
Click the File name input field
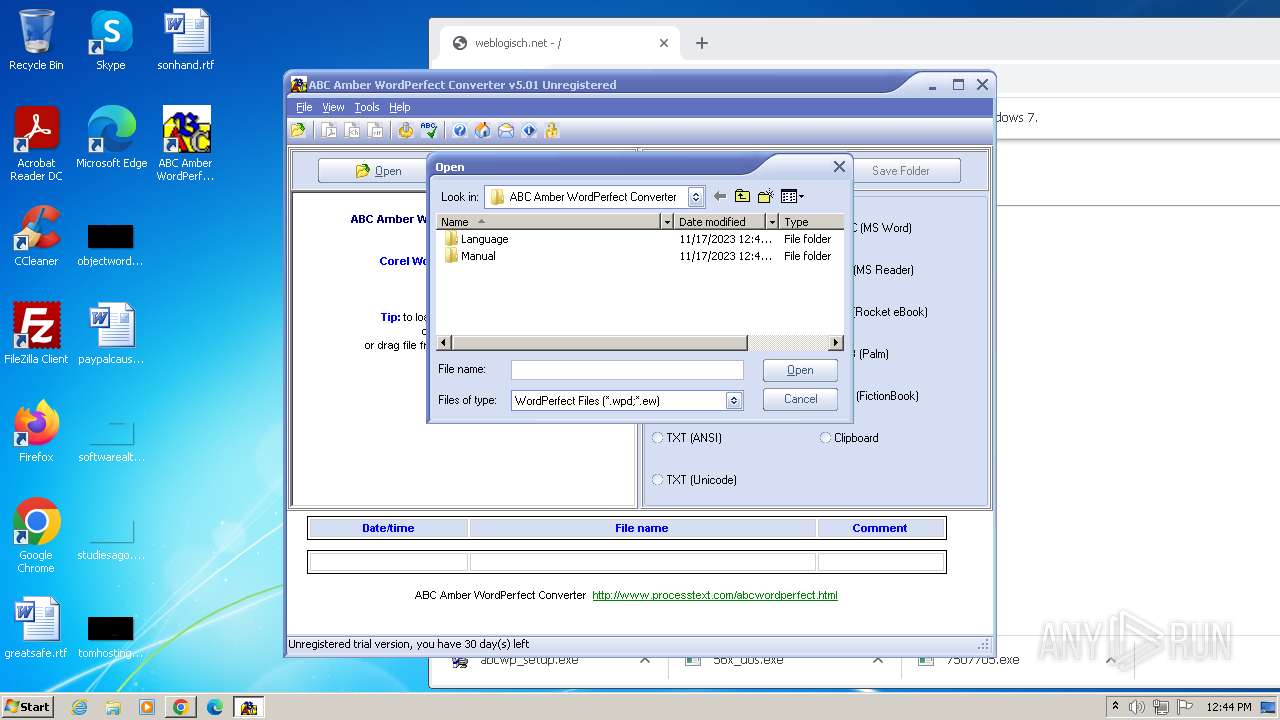pos(627,370)
